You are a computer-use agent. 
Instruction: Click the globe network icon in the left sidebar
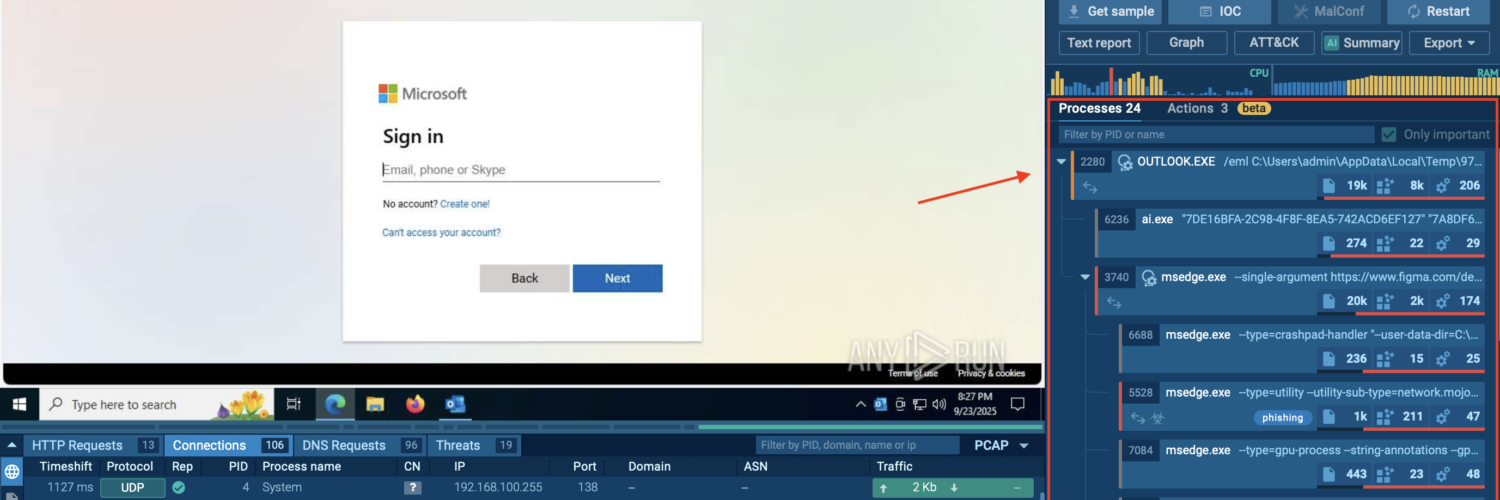[12, 471]
